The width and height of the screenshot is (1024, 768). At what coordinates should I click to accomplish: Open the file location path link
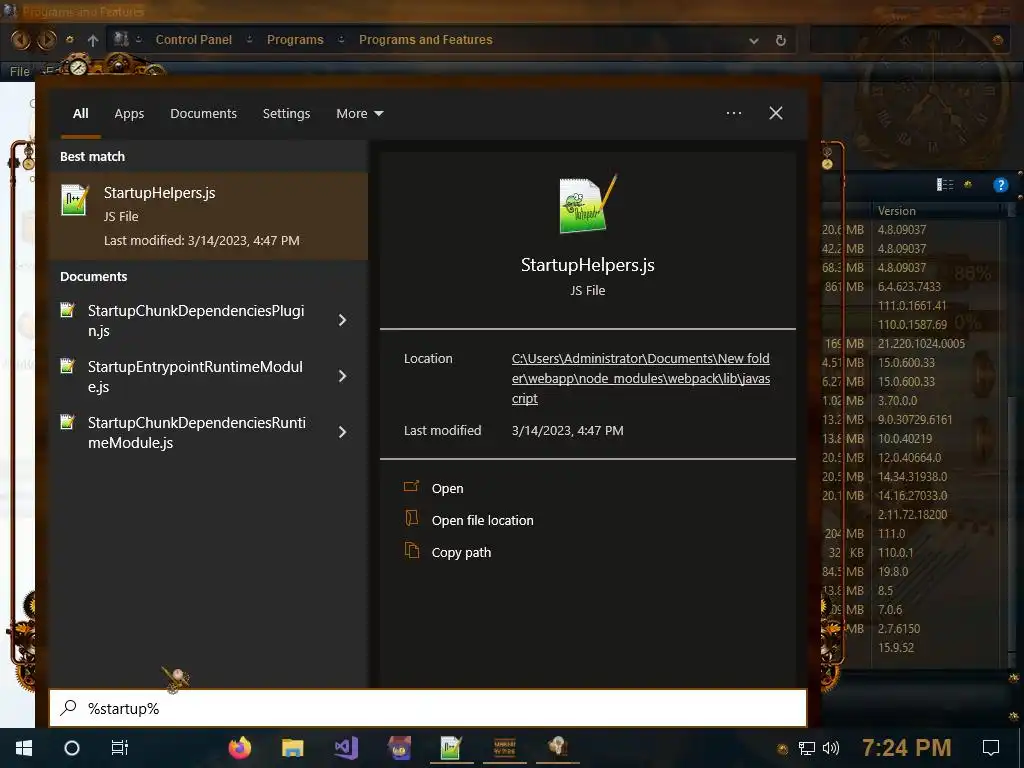[641, 378]
